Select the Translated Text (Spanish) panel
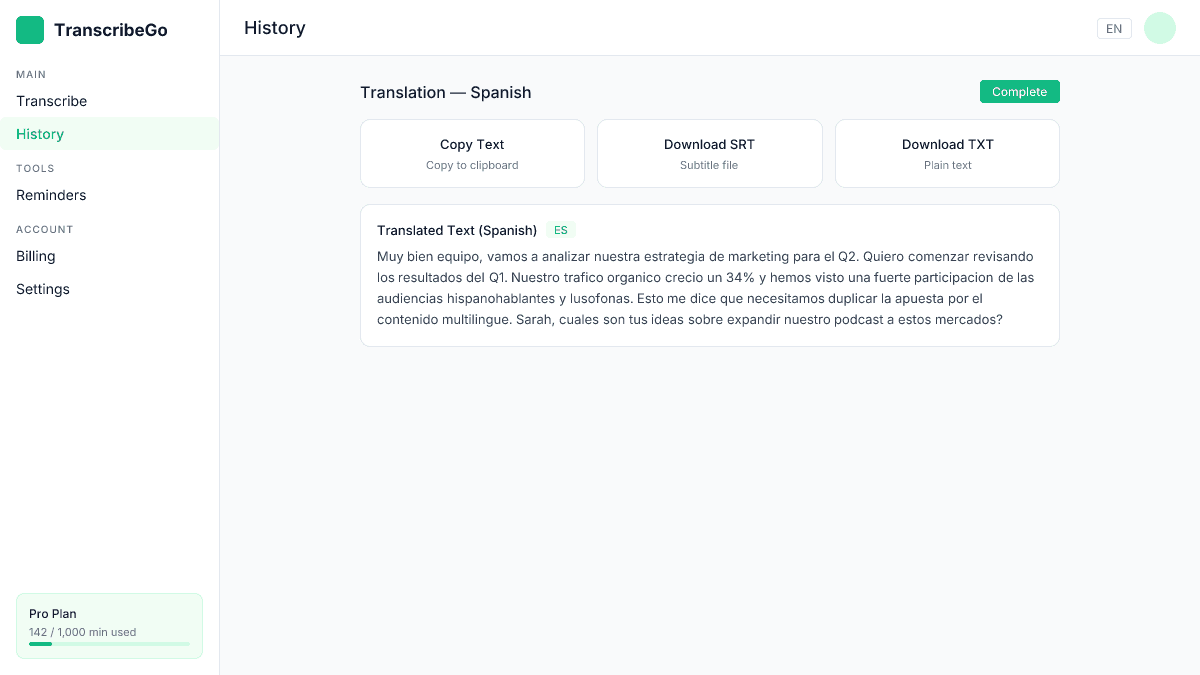 click(x=709, y=275)
